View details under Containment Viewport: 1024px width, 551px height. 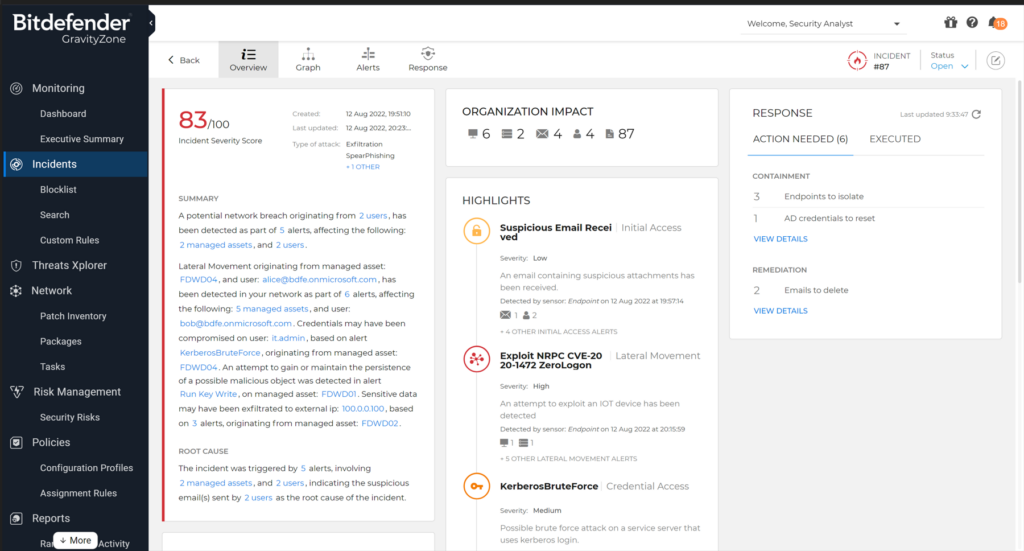point(780,239)
